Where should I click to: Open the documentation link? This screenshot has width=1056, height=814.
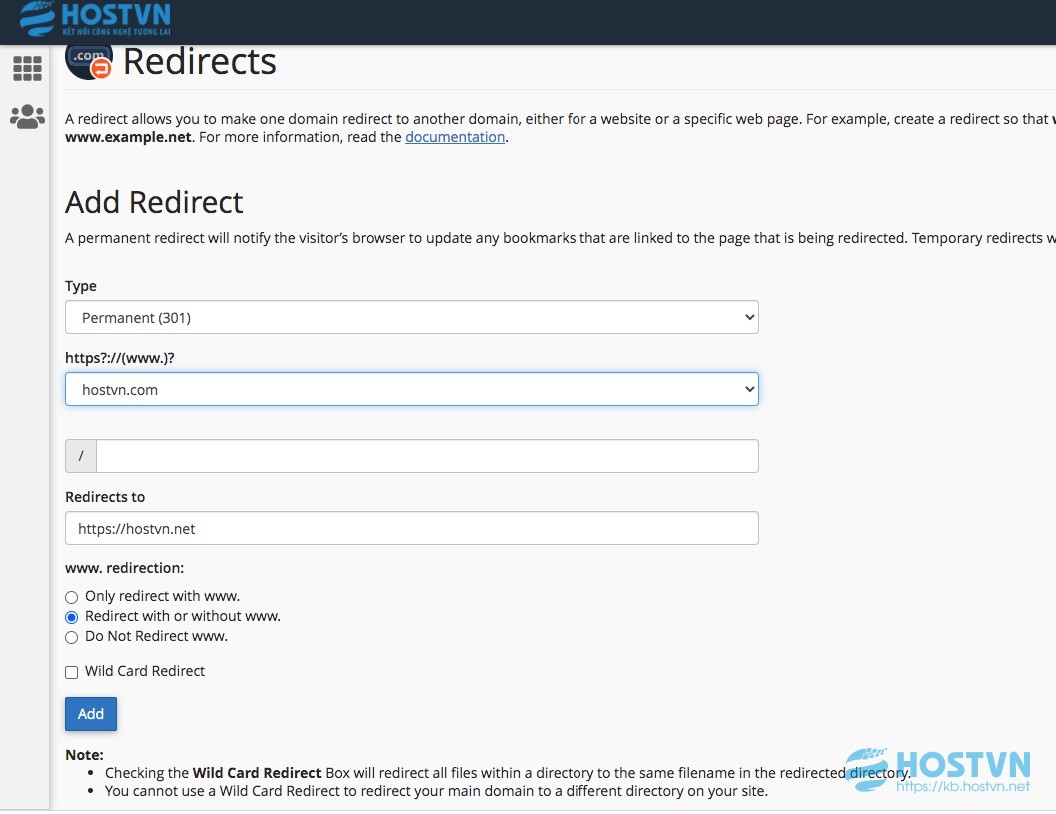(x=455, y=137)
